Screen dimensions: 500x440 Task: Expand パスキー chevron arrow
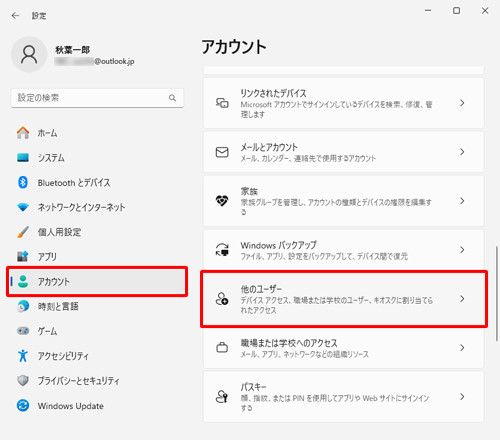point(462,397)
